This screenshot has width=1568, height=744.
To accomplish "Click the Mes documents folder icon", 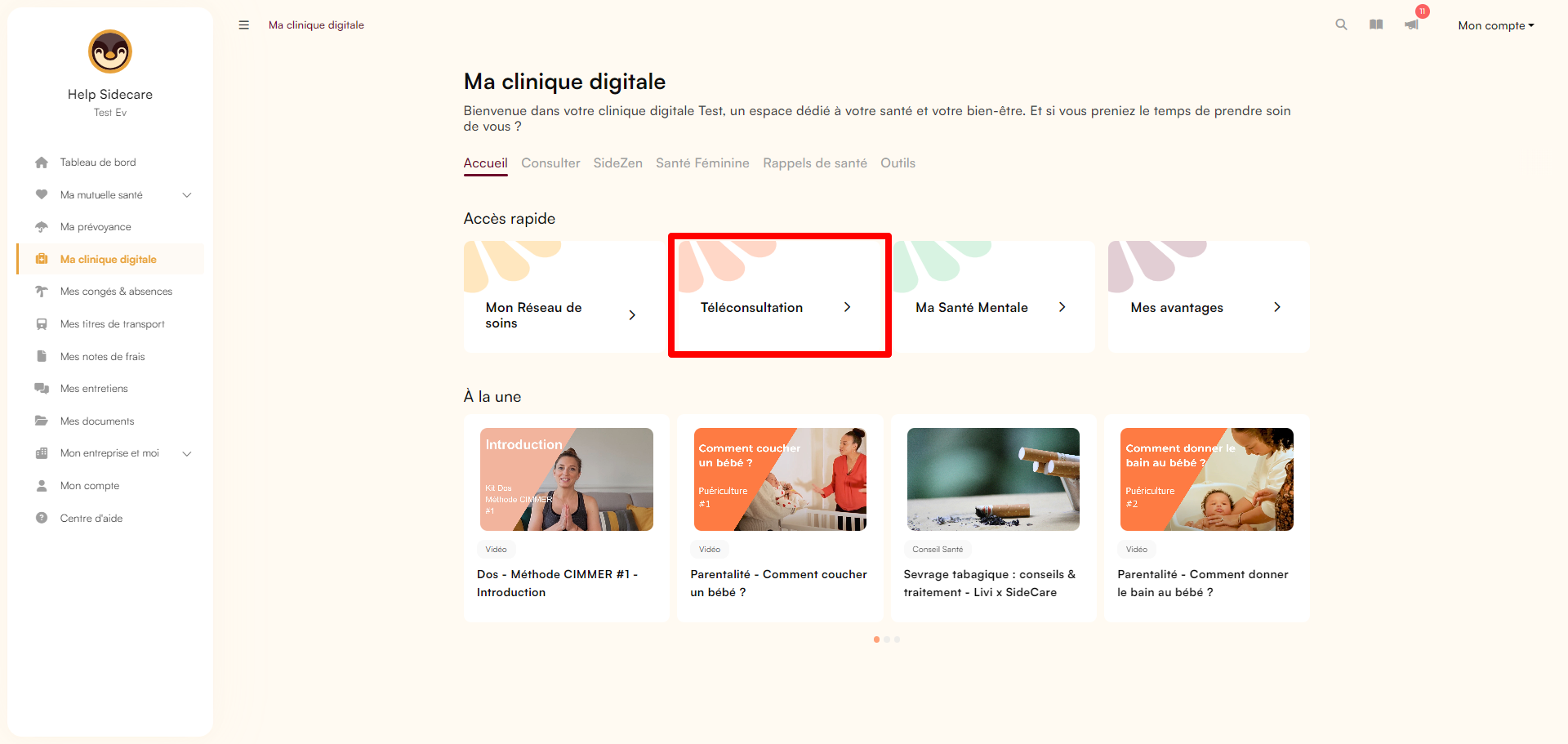I will point(42,421).
